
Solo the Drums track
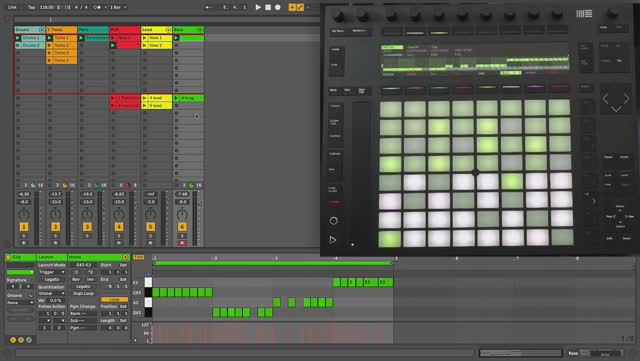(x=24, y=236)
